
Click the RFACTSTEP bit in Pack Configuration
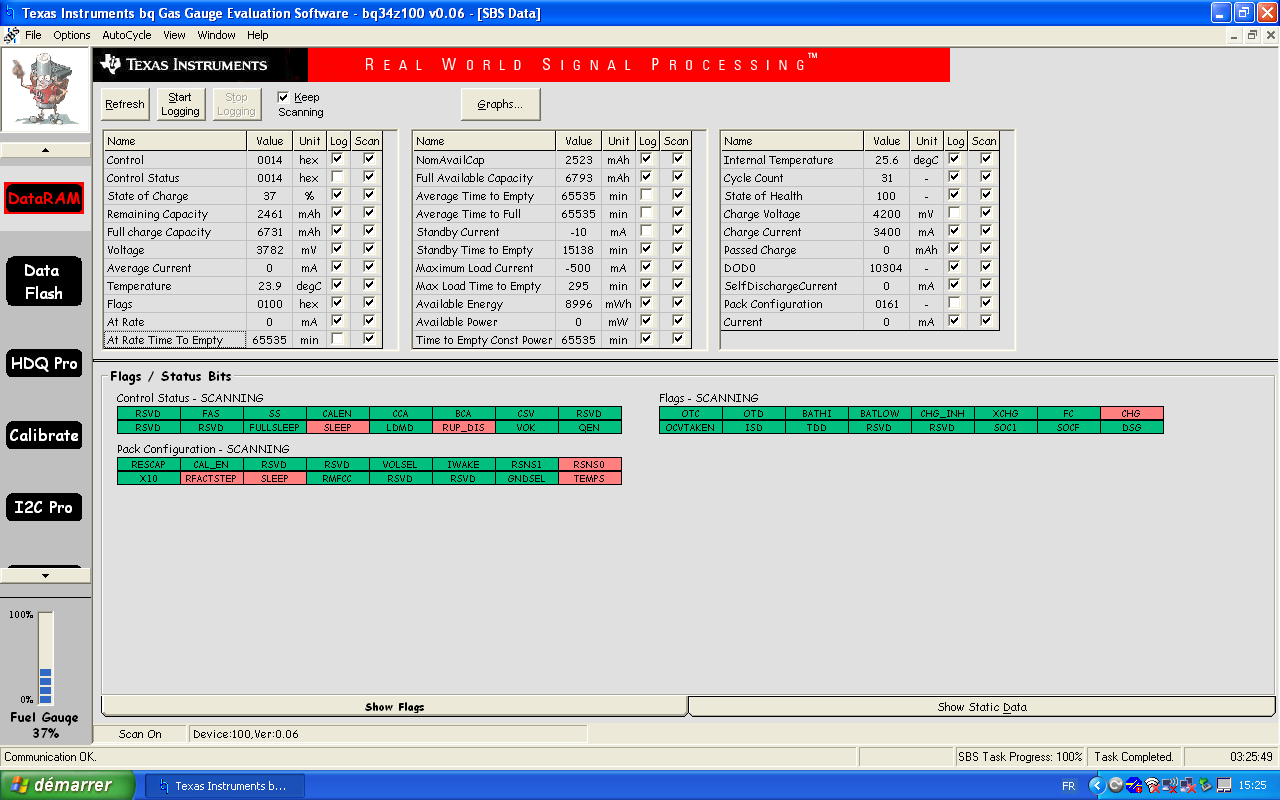click(x=212, y=479)
